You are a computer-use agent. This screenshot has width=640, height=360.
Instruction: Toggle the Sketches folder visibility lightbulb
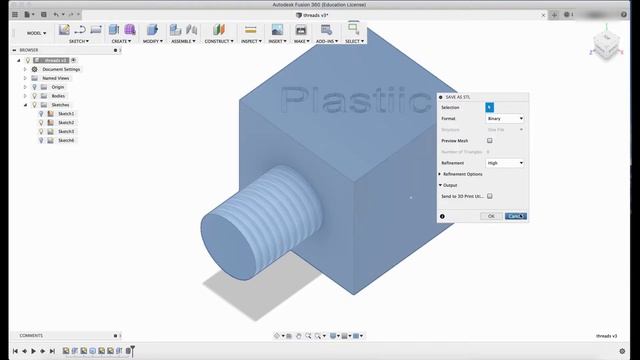click(x=34, y=105)
